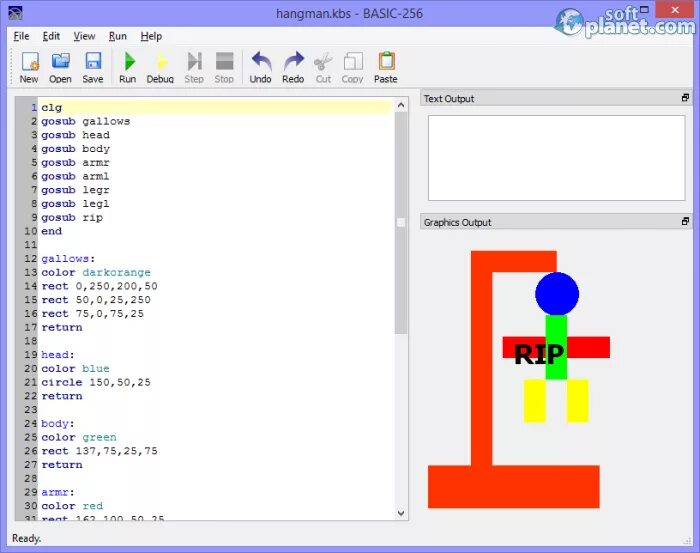Click the 'gallows:' label line
700x553 pixels.
point(68,259)
